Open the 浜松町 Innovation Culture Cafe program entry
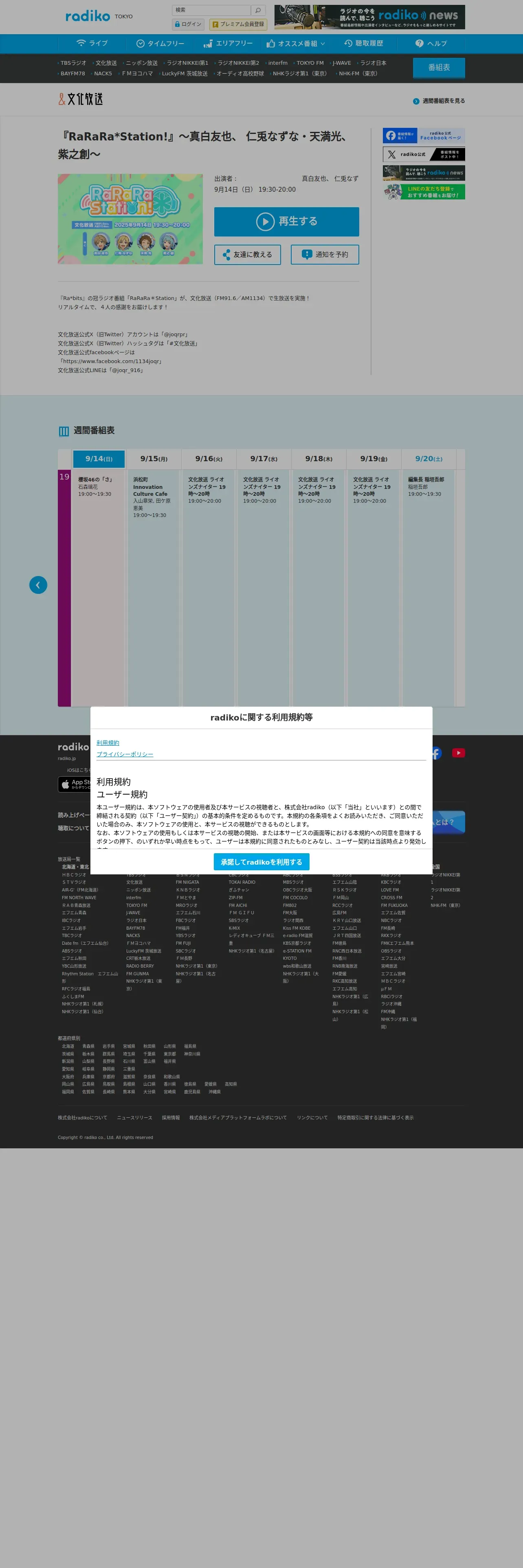This screenshot has height=1568, width=523. pyautogui.click(x=154, y=587)
